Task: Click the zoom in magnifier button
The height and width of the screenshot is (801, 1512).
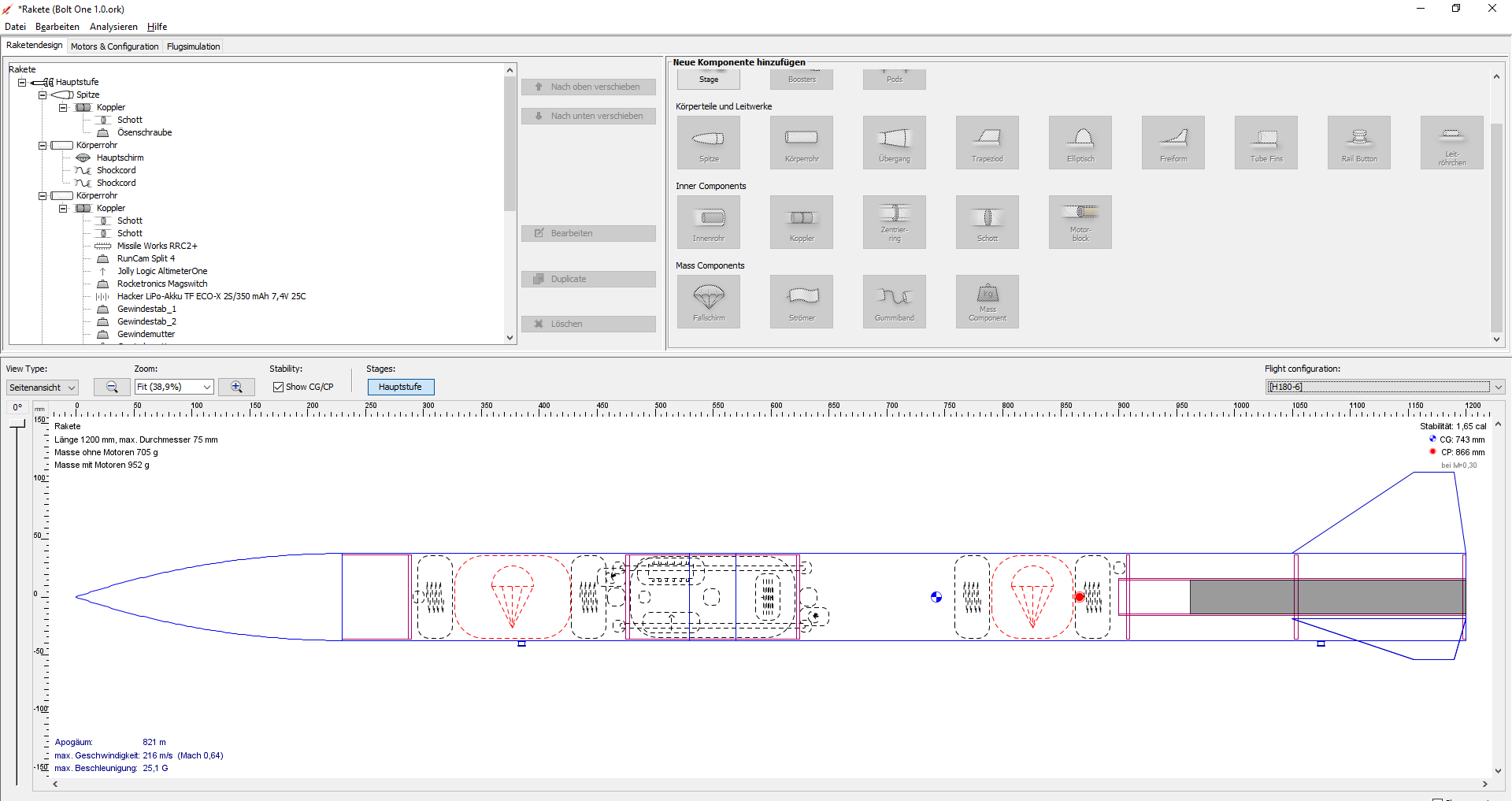Action: pyautogui.click(x=236, y=387)
